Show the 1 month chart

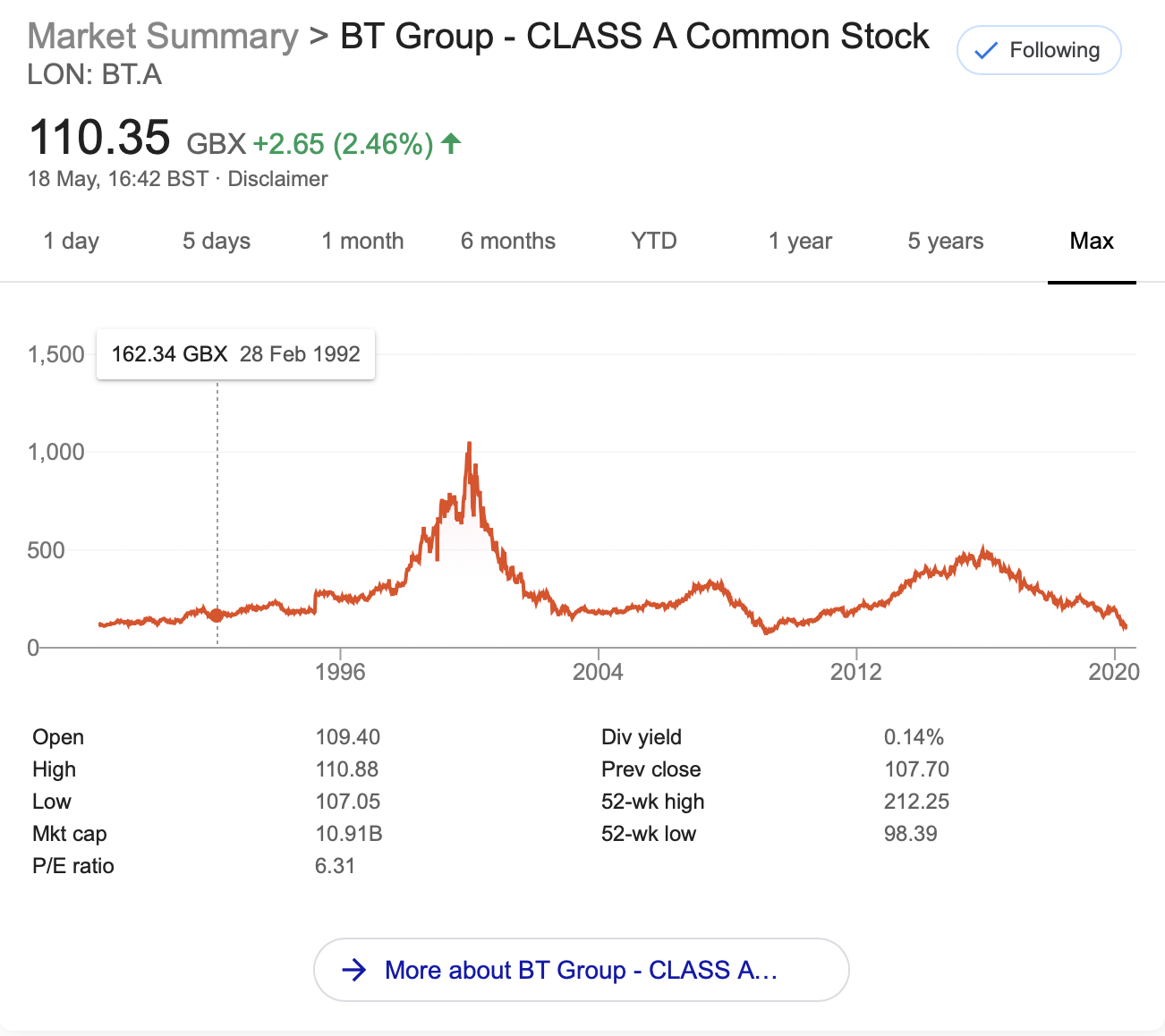pyautogui.click(x=362, y=241)
